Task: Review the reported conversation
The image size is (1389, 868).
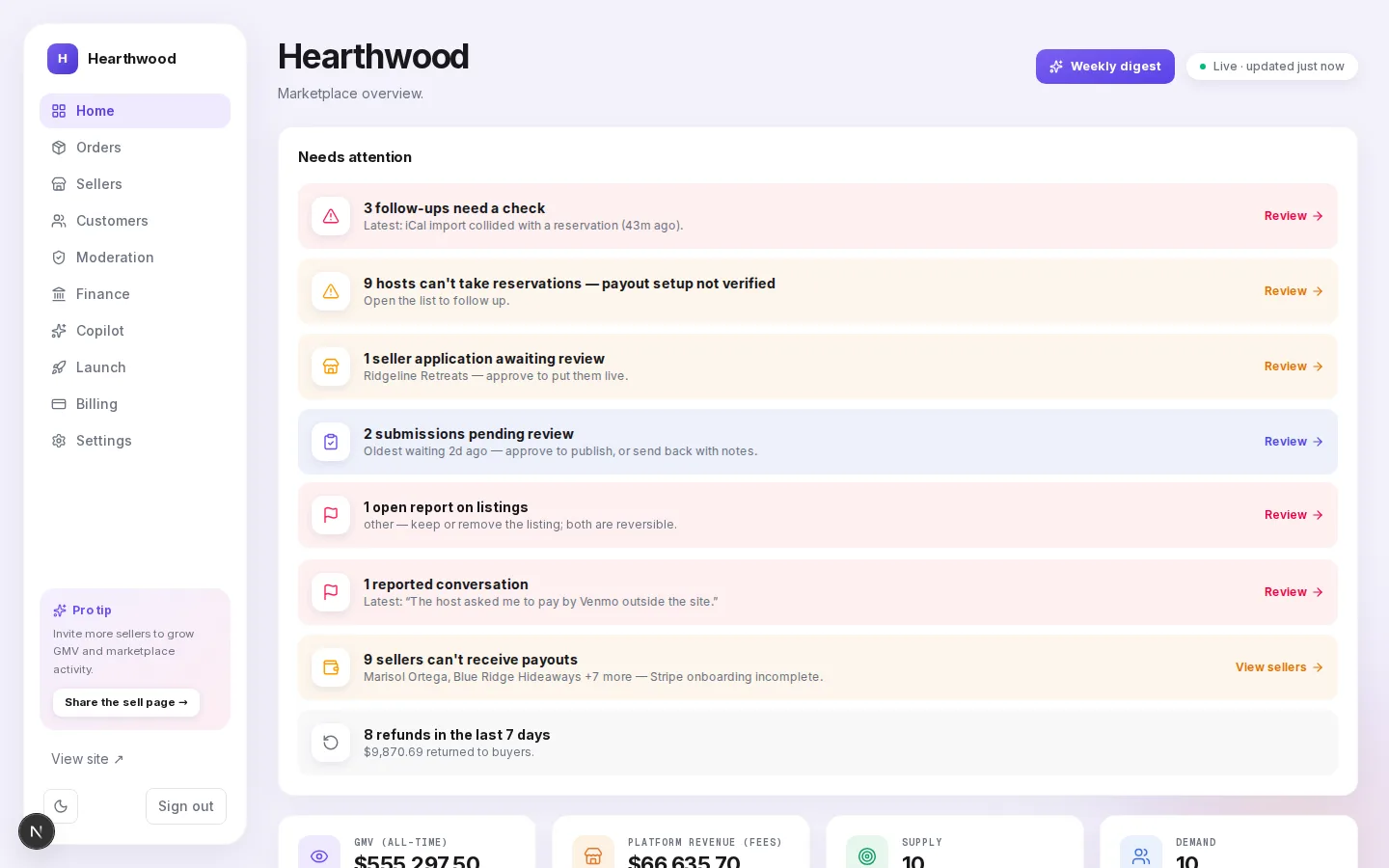Action: [1294, 592]
